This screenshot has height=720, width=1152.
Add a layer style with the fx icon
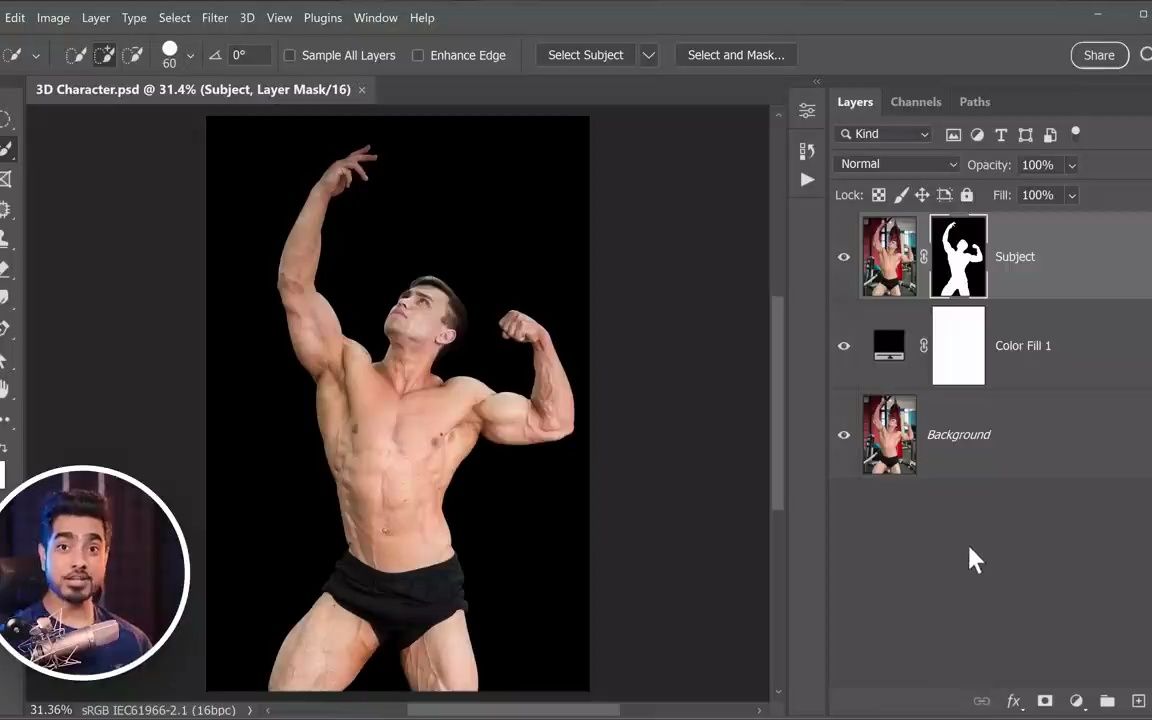coord(1014,700)
